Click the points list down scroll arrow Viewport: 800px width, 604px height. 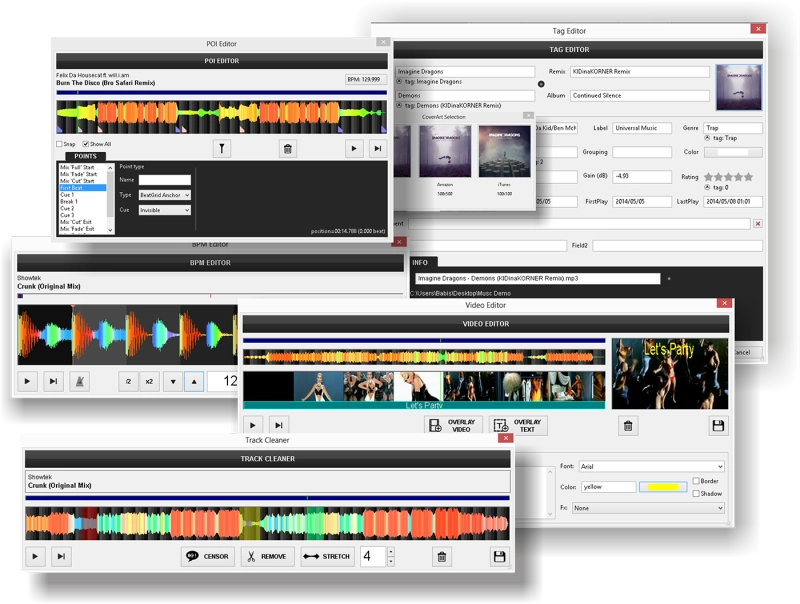(110, 230)
